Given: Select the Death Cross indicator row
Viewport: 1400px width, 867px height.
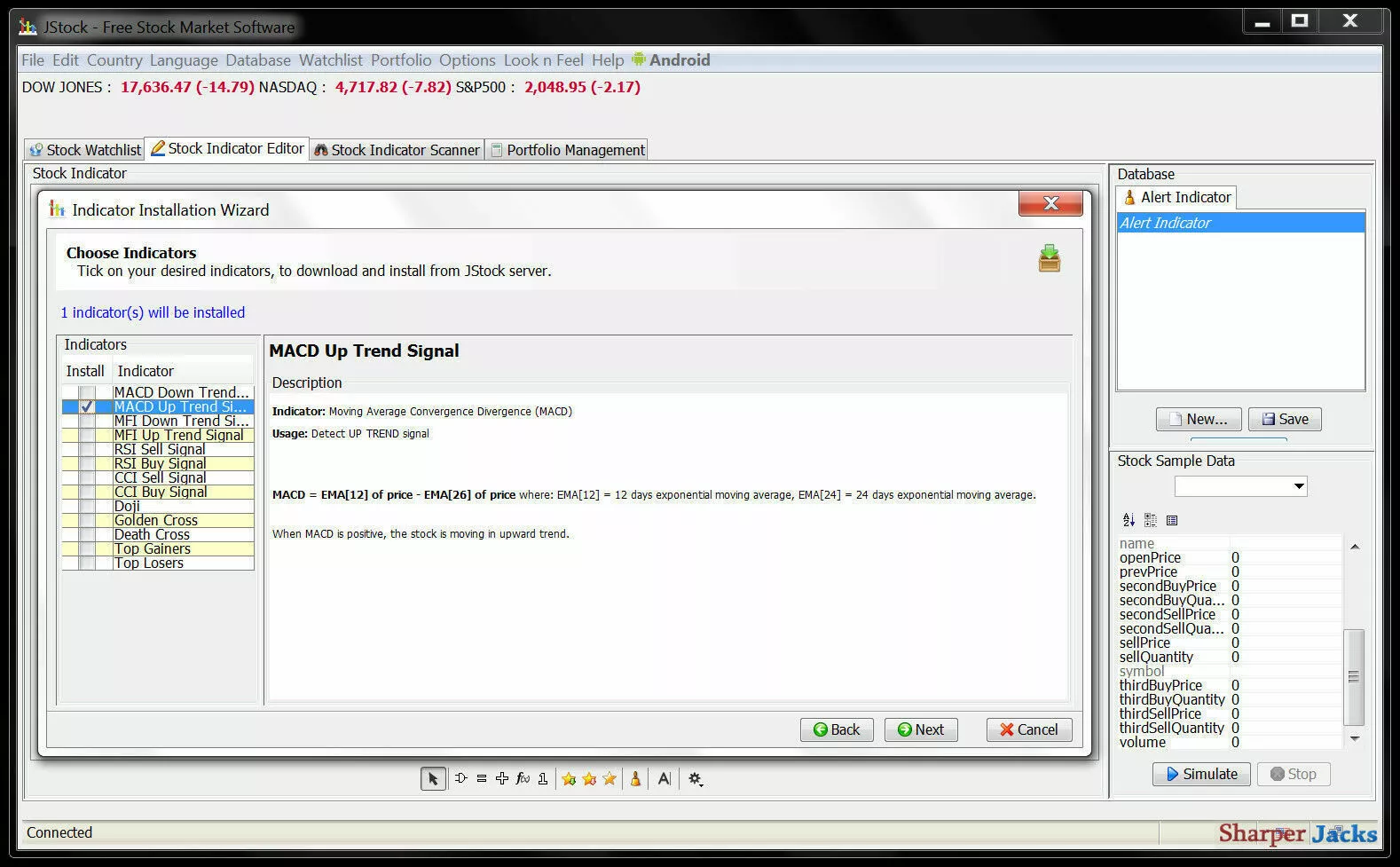Looking at the screenshot, I should pos(158,534).
